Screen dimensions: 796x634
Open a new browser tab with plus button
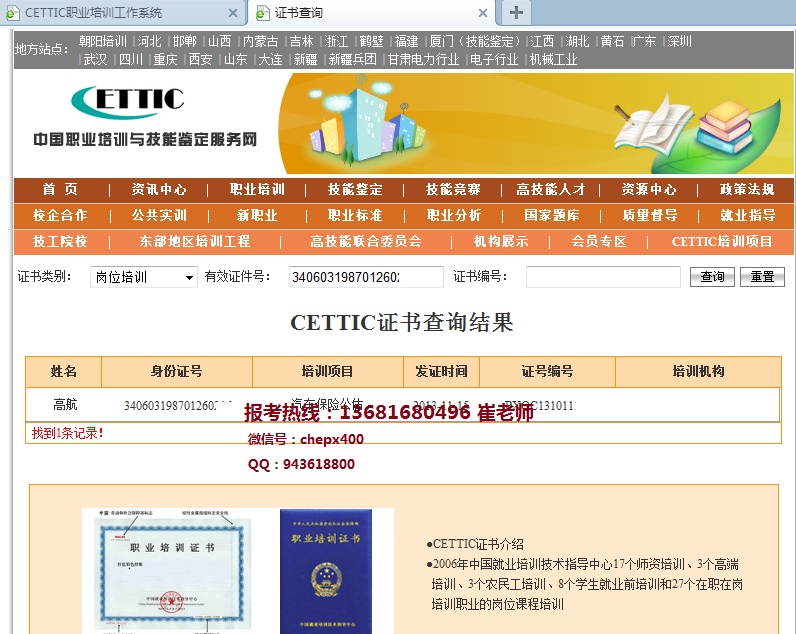pos(516,12)
